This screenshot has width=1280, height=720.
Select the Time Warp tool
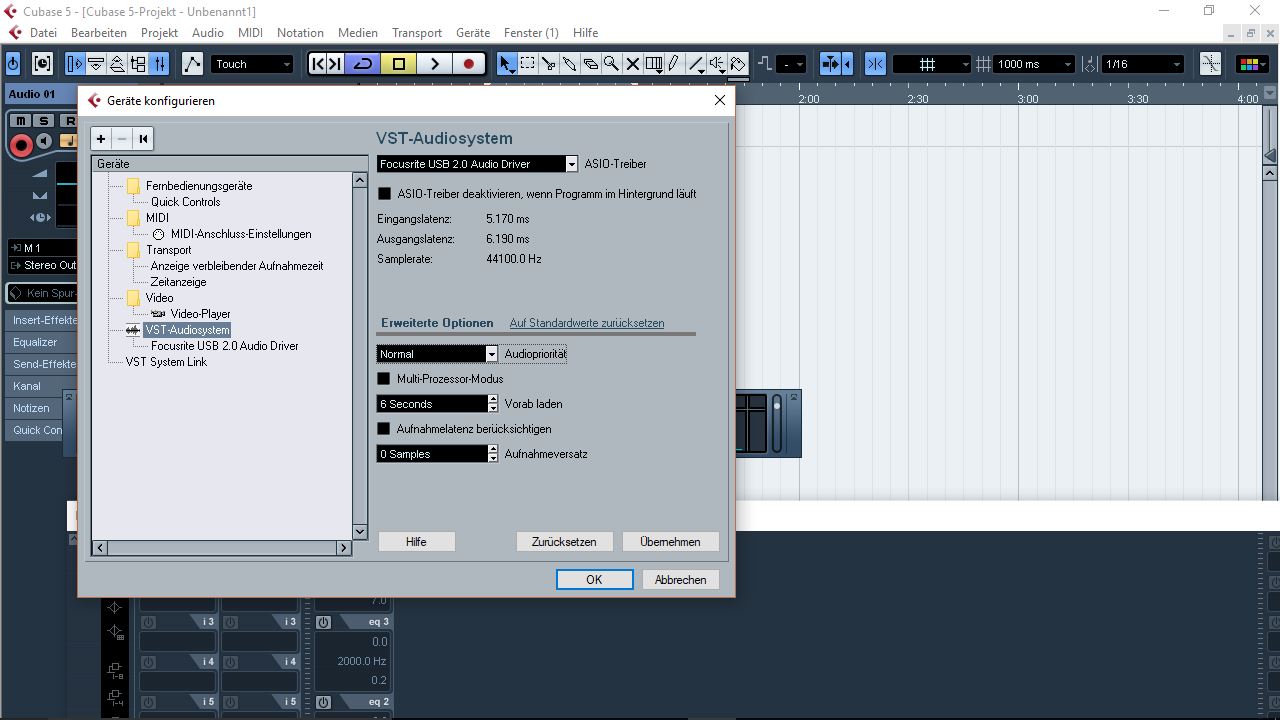pyautogui.click(x=653, y=64)
